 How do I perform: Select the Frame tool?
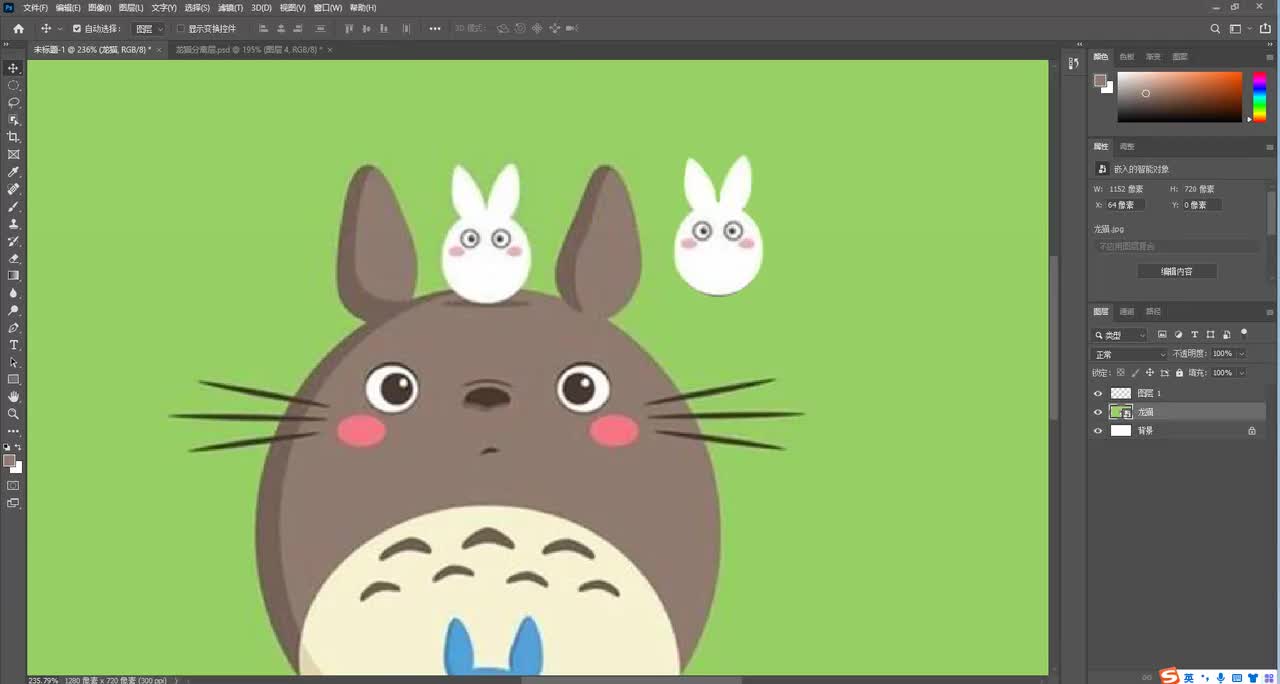pyautogui.click(x=13, y=155)
